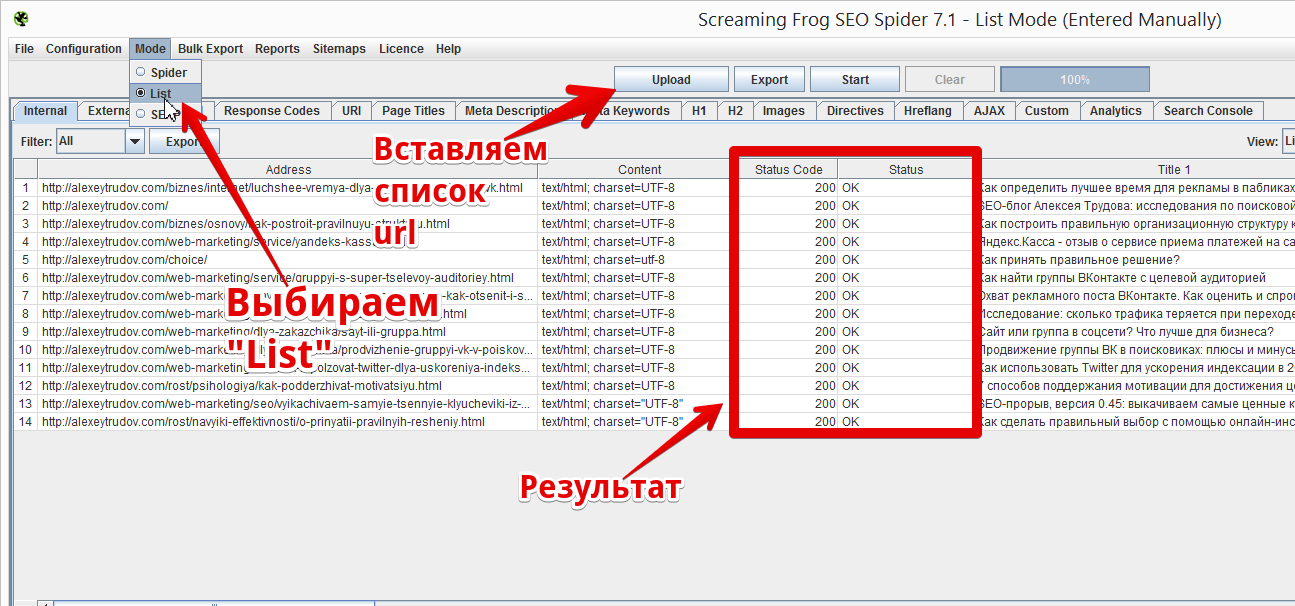Open the Bulk Export menu
The height and width of the screenshot is (606, 1295).
210,49
